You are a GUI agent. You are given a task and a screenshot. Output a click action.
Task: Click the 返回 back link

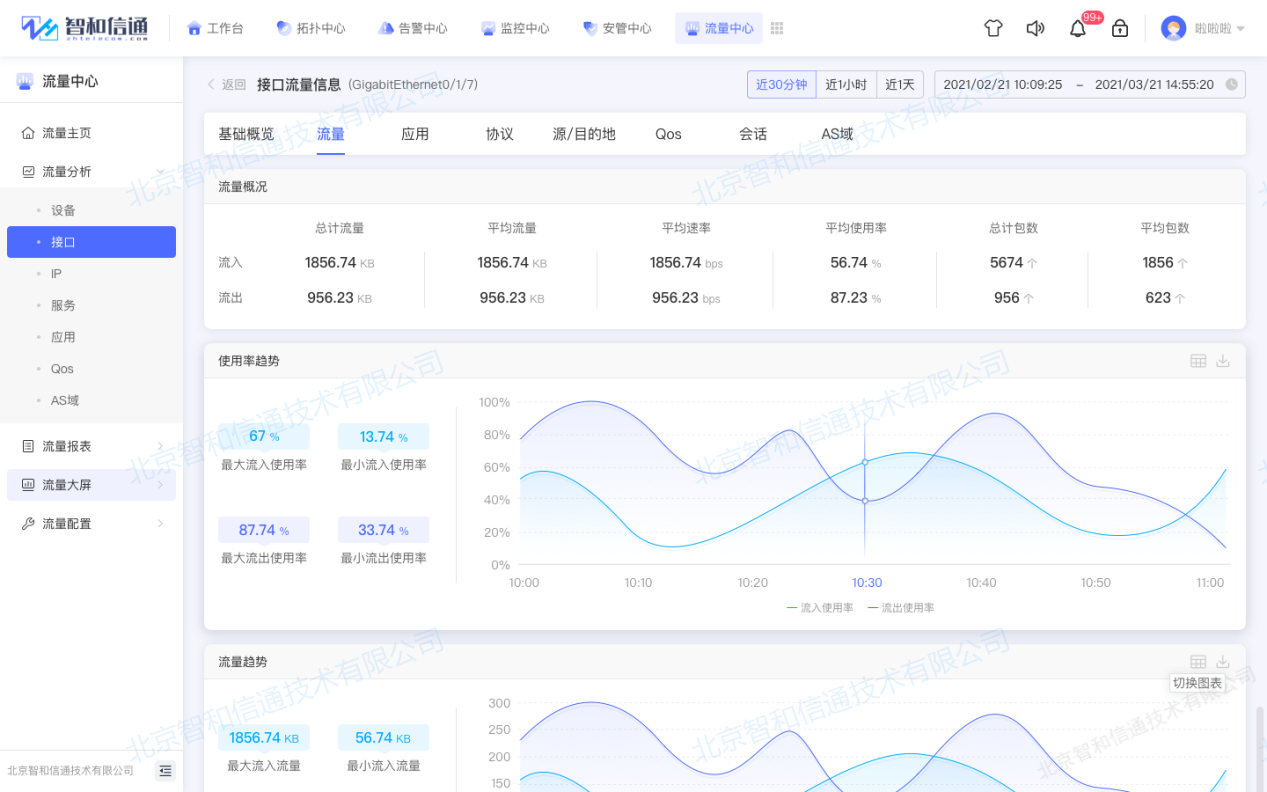coord(226,85)
